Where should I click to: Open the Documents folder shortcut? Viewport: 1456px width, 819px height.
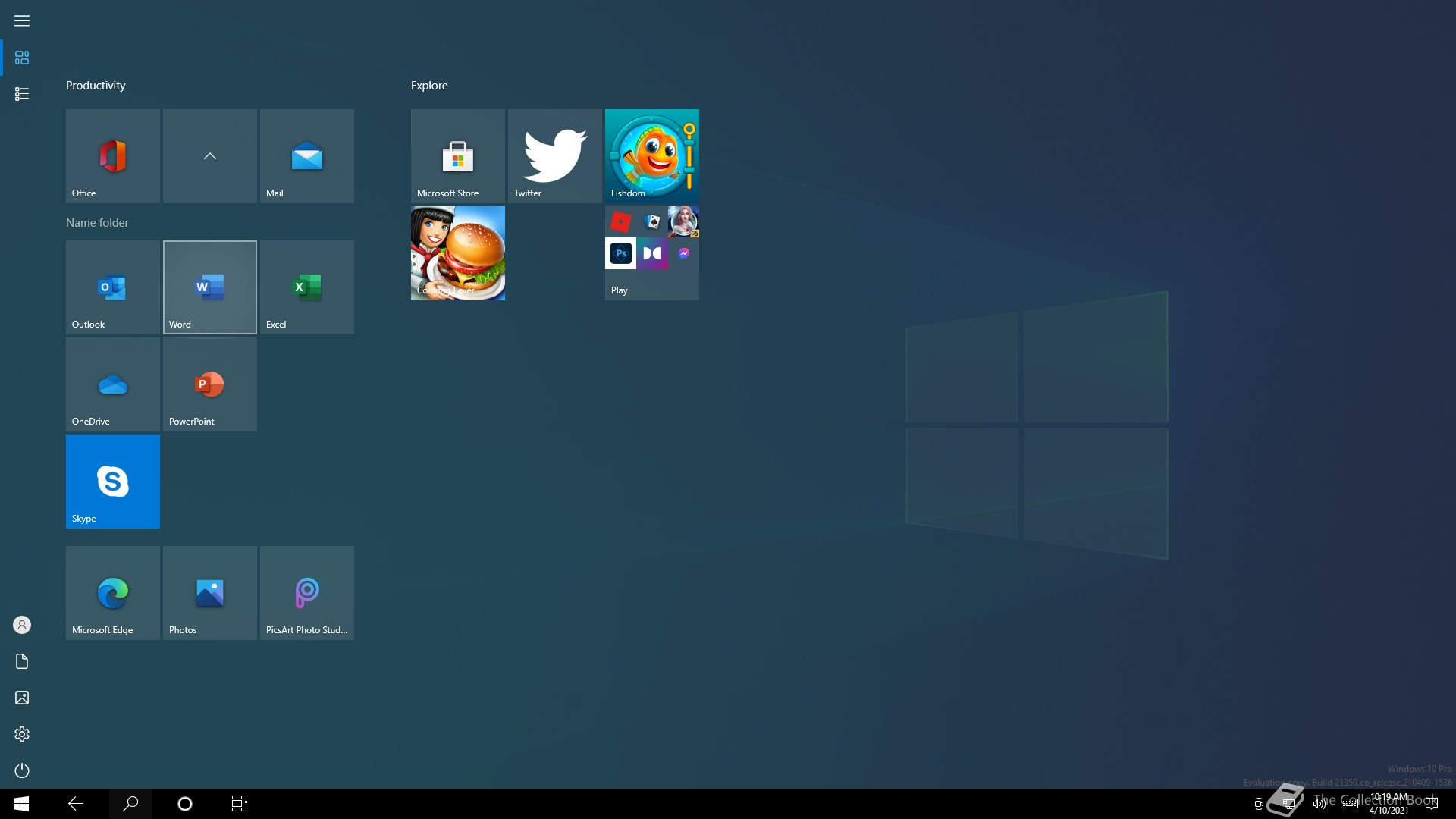tap(22, 661)
